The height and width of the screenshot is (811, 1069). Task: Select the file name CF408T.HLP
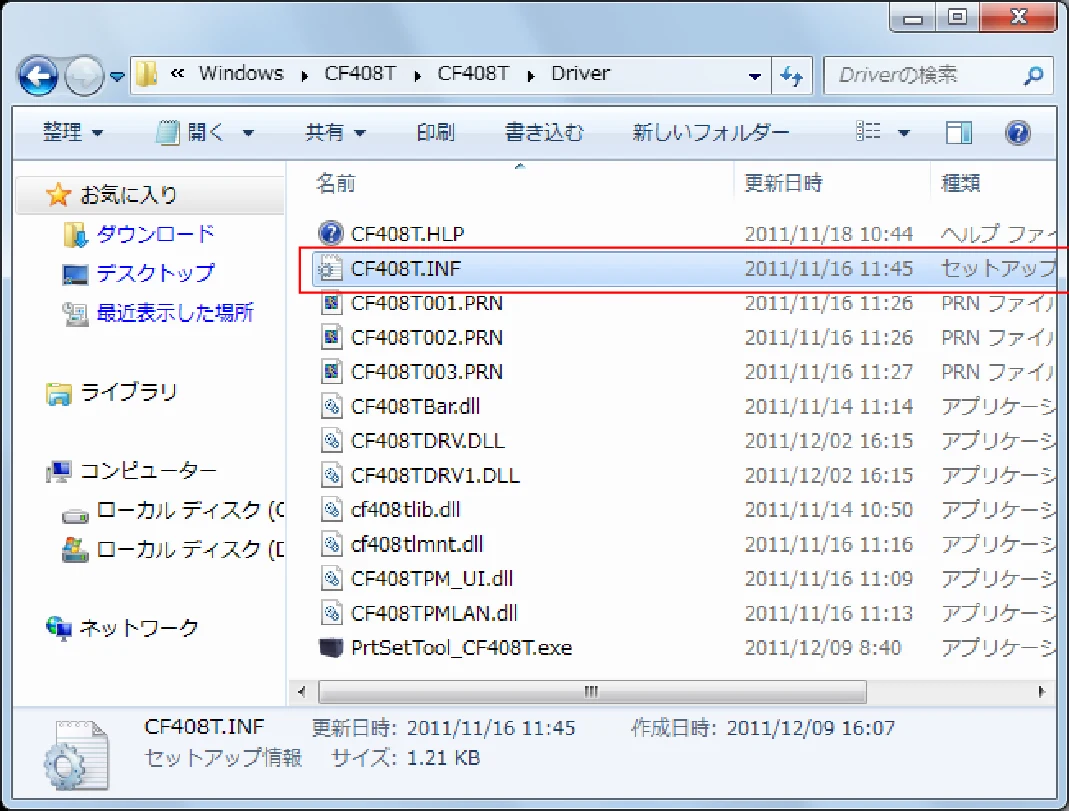(x=408, y=234)
